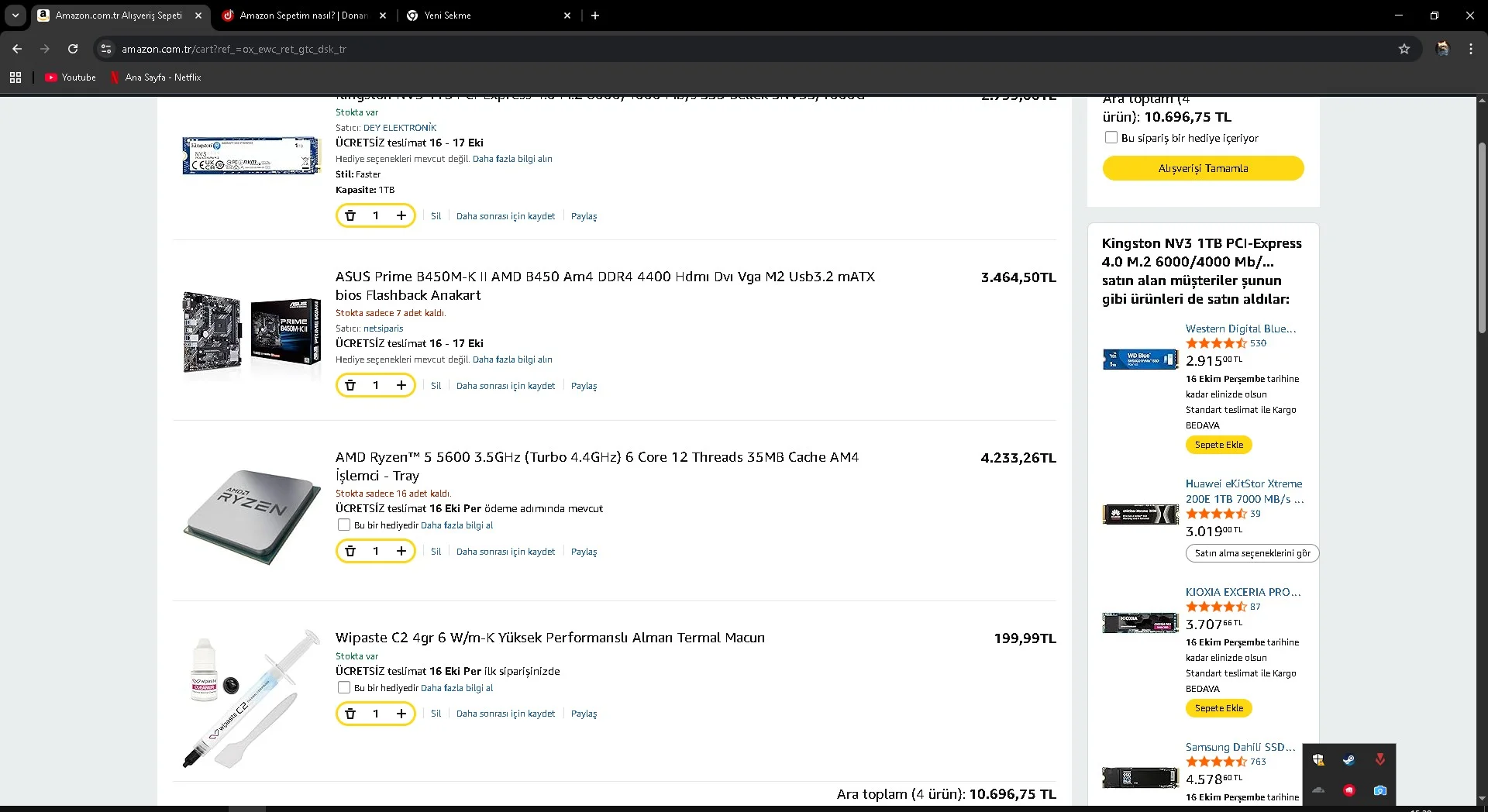Switch to the Amazon Sepetim nasıl tab
The height and width of the screenshot is (812, 1488).
coord(305,15)
